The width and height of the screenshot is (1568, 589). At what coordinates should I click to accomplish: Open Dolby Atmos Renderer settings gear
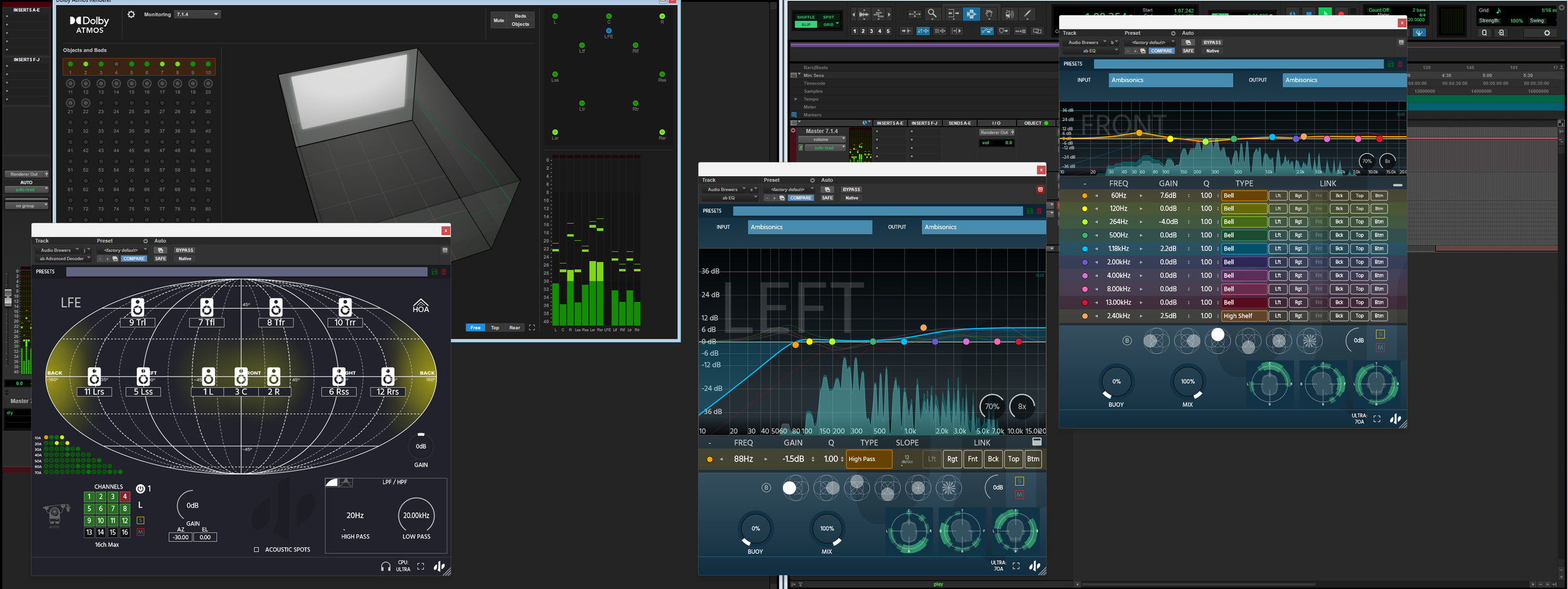pyautogui.click(x=131, y=14)
